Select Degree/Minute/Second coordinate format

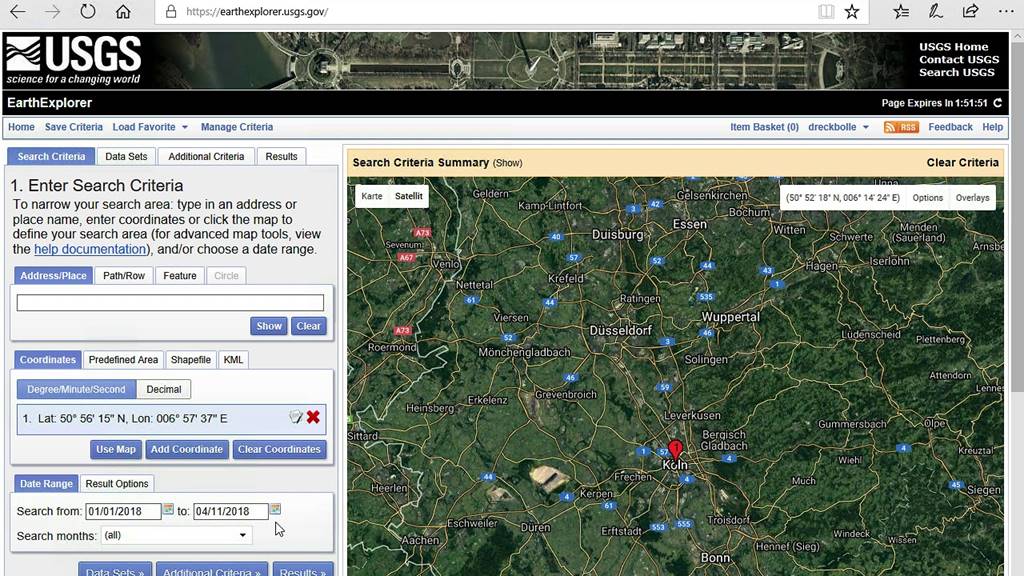pyautogui.click(x=76, y=389)
